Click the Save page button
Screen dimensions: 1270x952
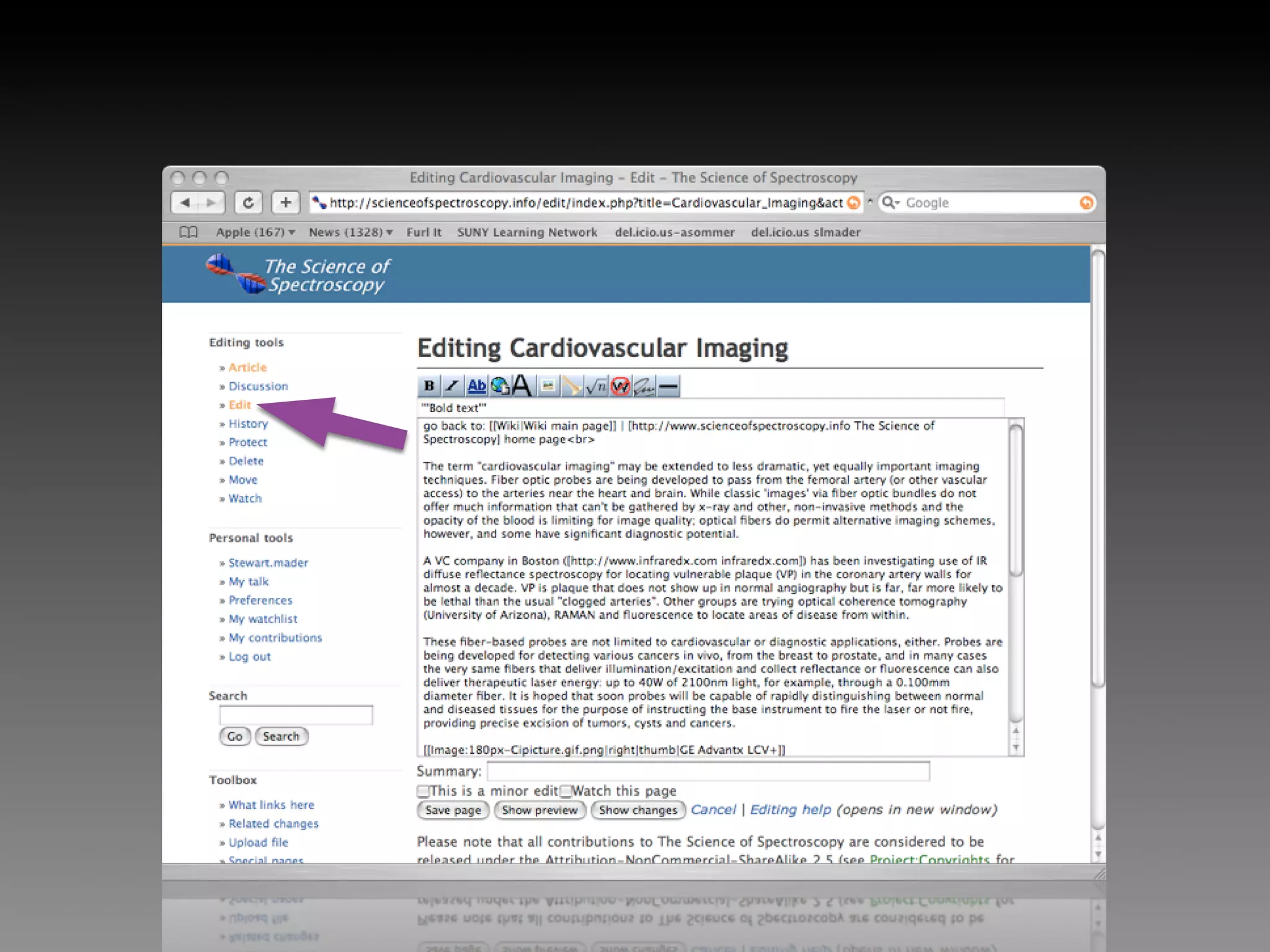click(453, 810)
